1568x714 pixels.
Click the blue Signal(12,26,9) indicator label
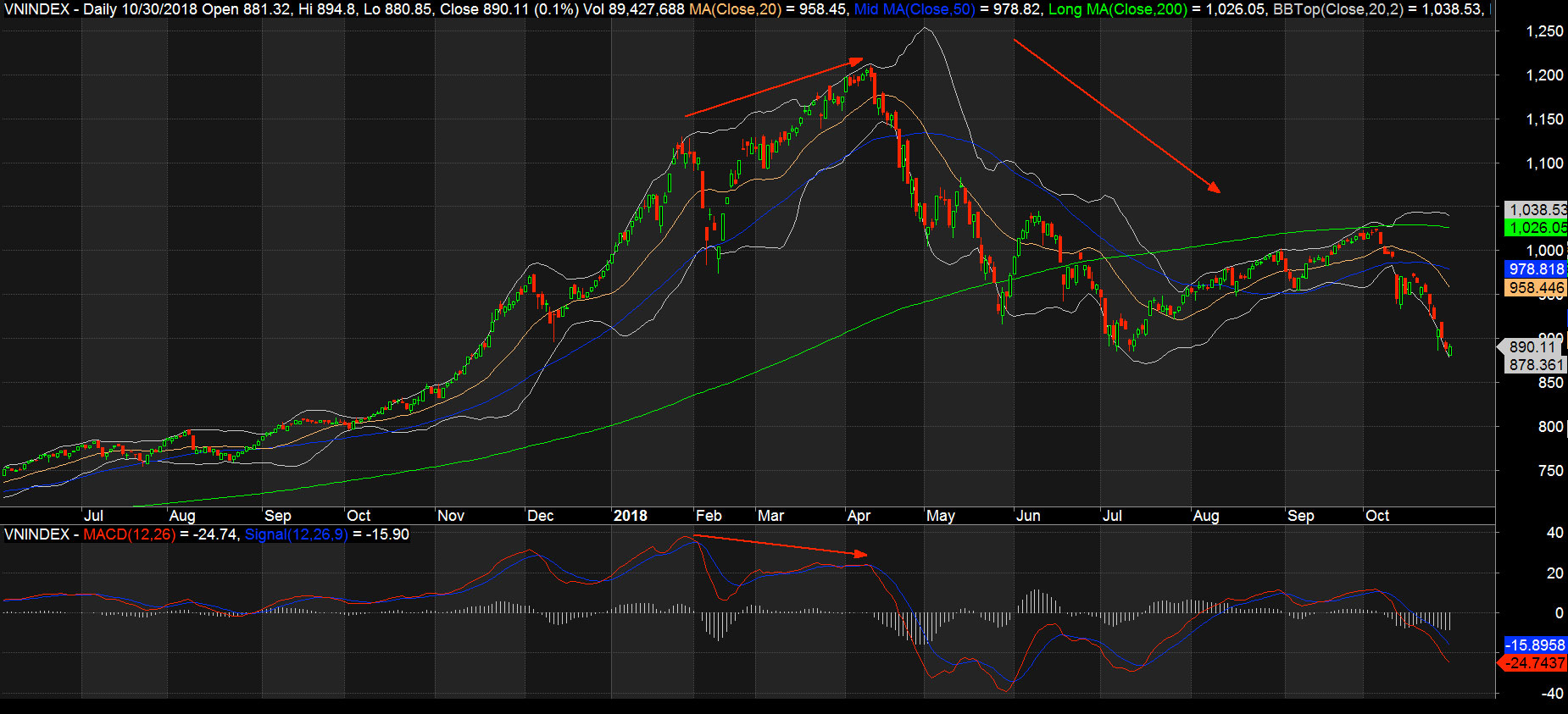[x=296, y=534]
